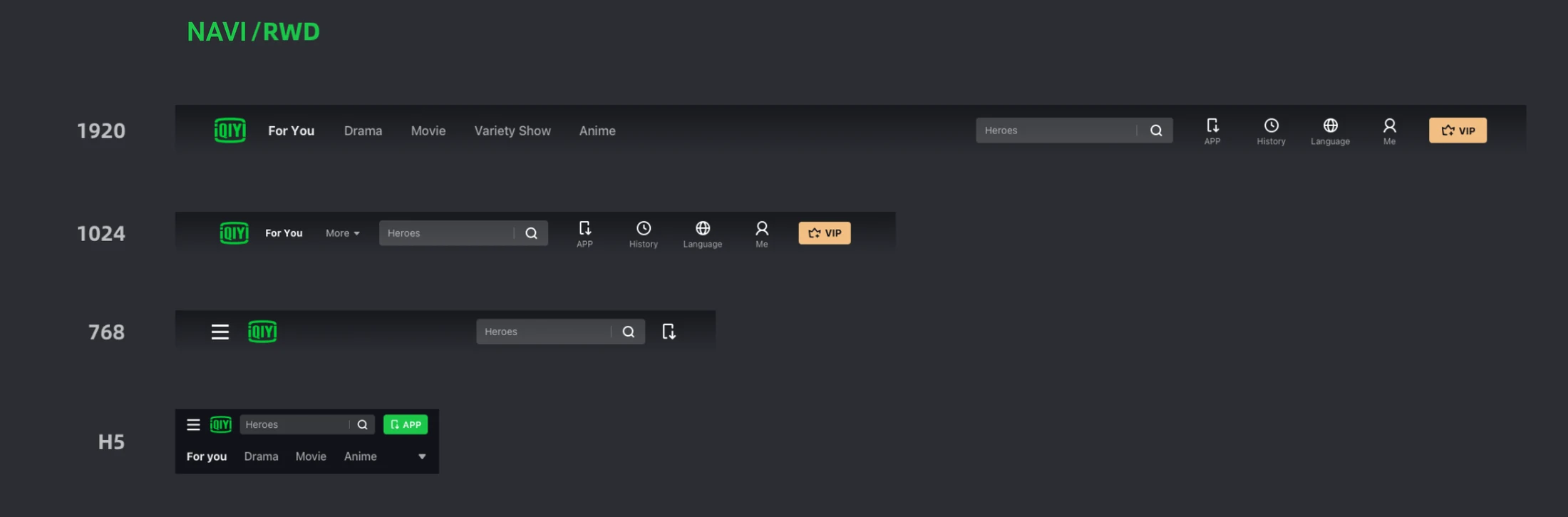1568x517 pixels.
Task: Select the Movie tab in the H5 navbar
Action: [311, 456]
